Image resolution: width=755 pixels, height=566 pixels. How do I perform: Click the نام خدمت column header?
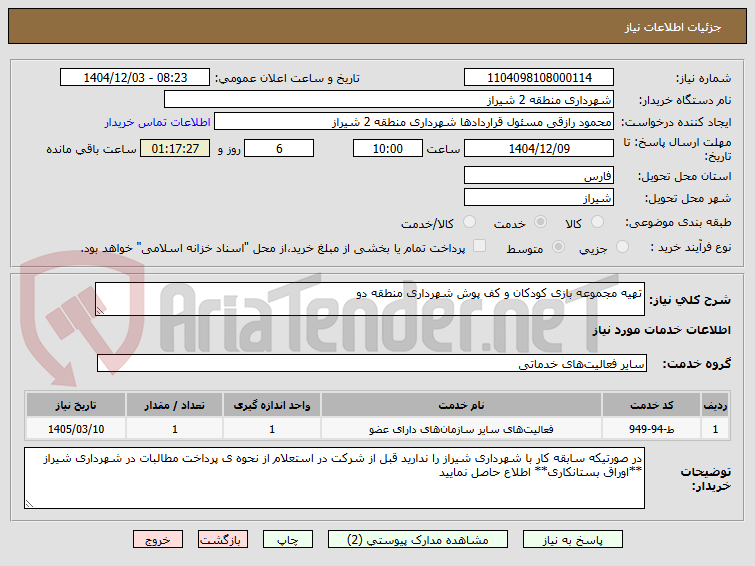tap(461, 405)
